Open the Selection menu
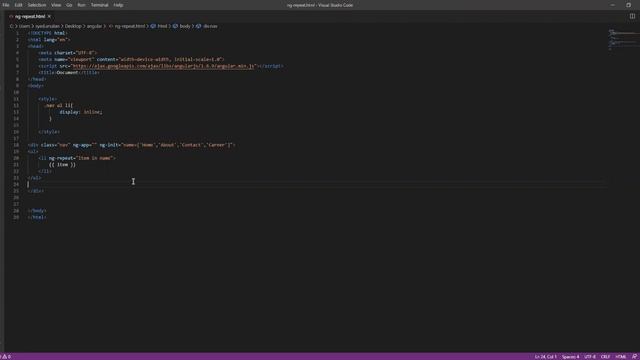Viewport: 640px width, 360px height. coord(37,5)
